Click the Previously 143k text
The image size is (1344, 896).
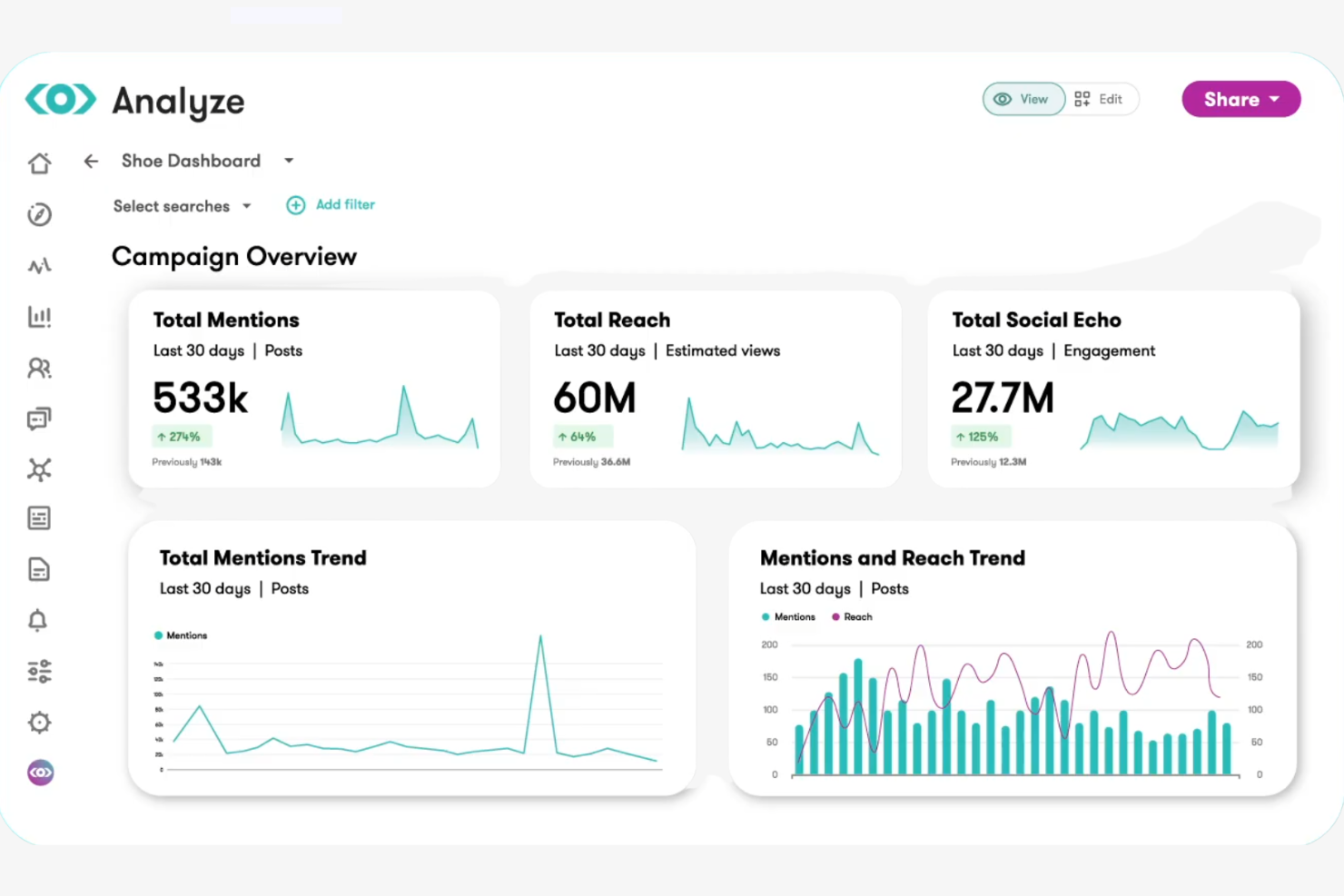click(187, 462)
